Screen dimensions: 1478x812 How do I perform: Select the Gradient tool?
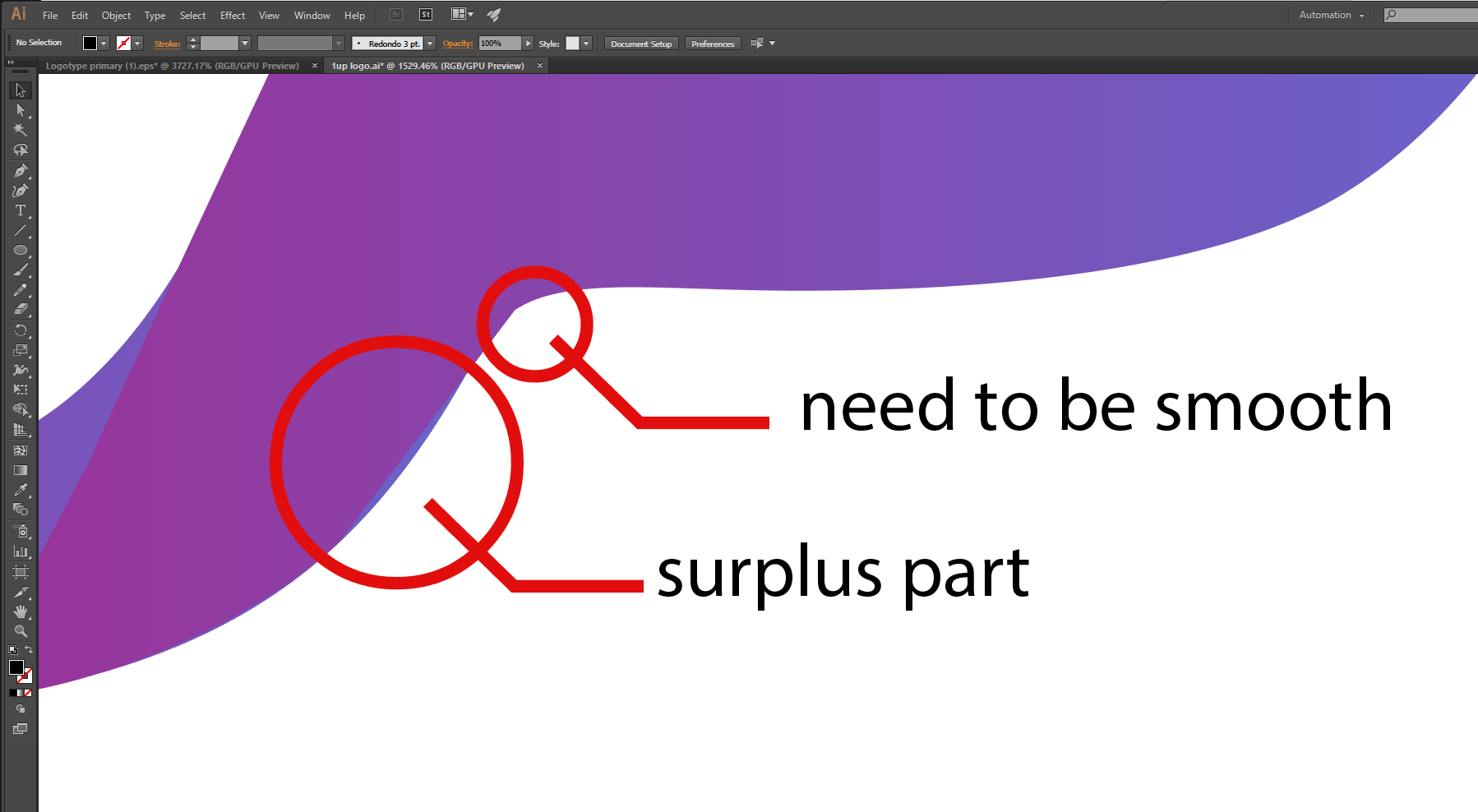click(x=21, y=470)
